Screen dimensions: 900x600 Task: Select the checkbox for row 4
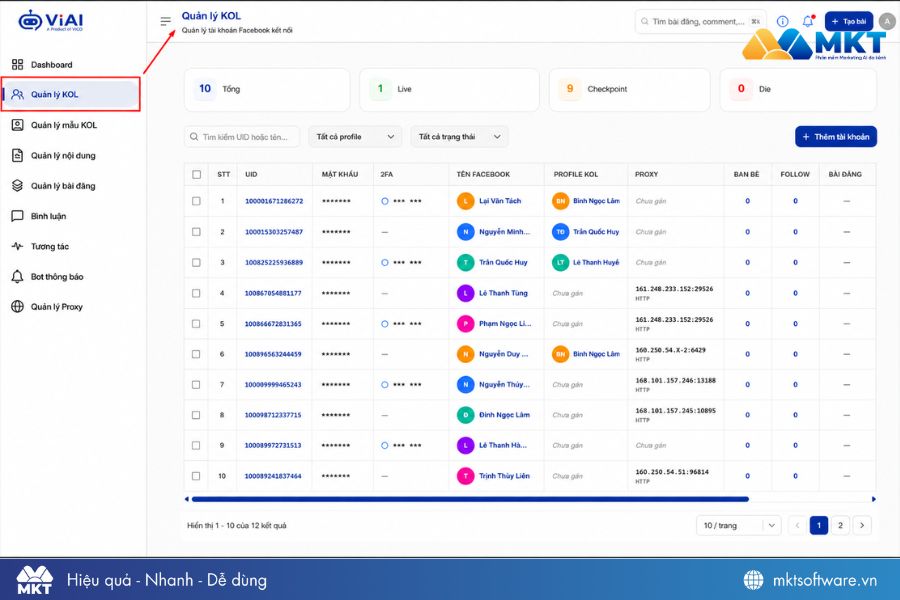coord(196,293)
